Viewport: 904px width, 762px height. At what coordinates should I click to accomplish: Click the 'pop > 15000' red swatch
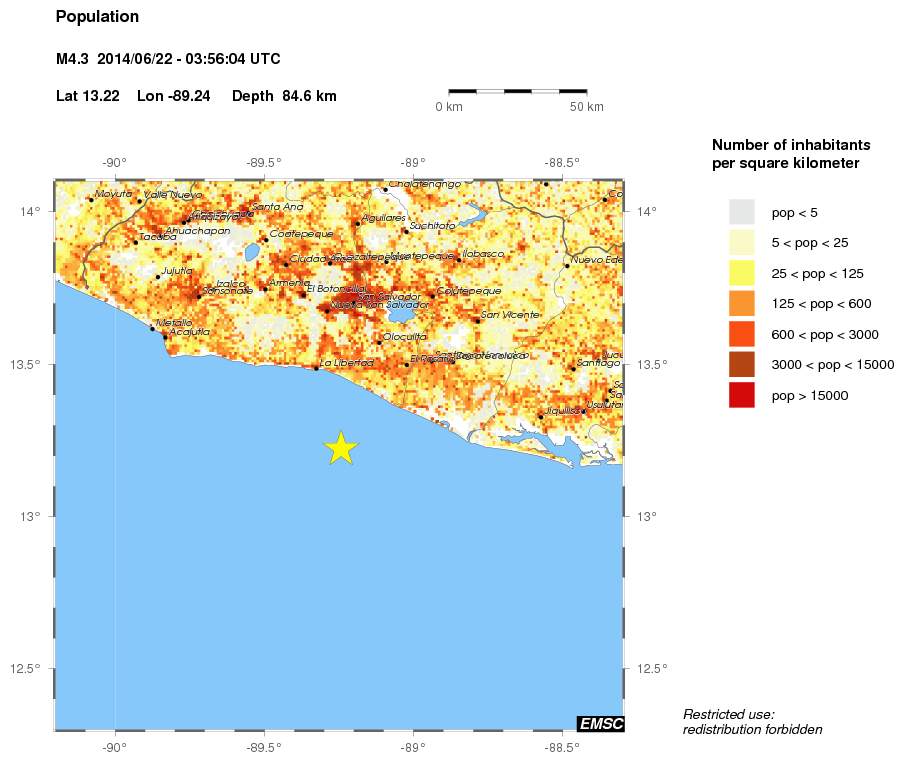coord(741,396)
